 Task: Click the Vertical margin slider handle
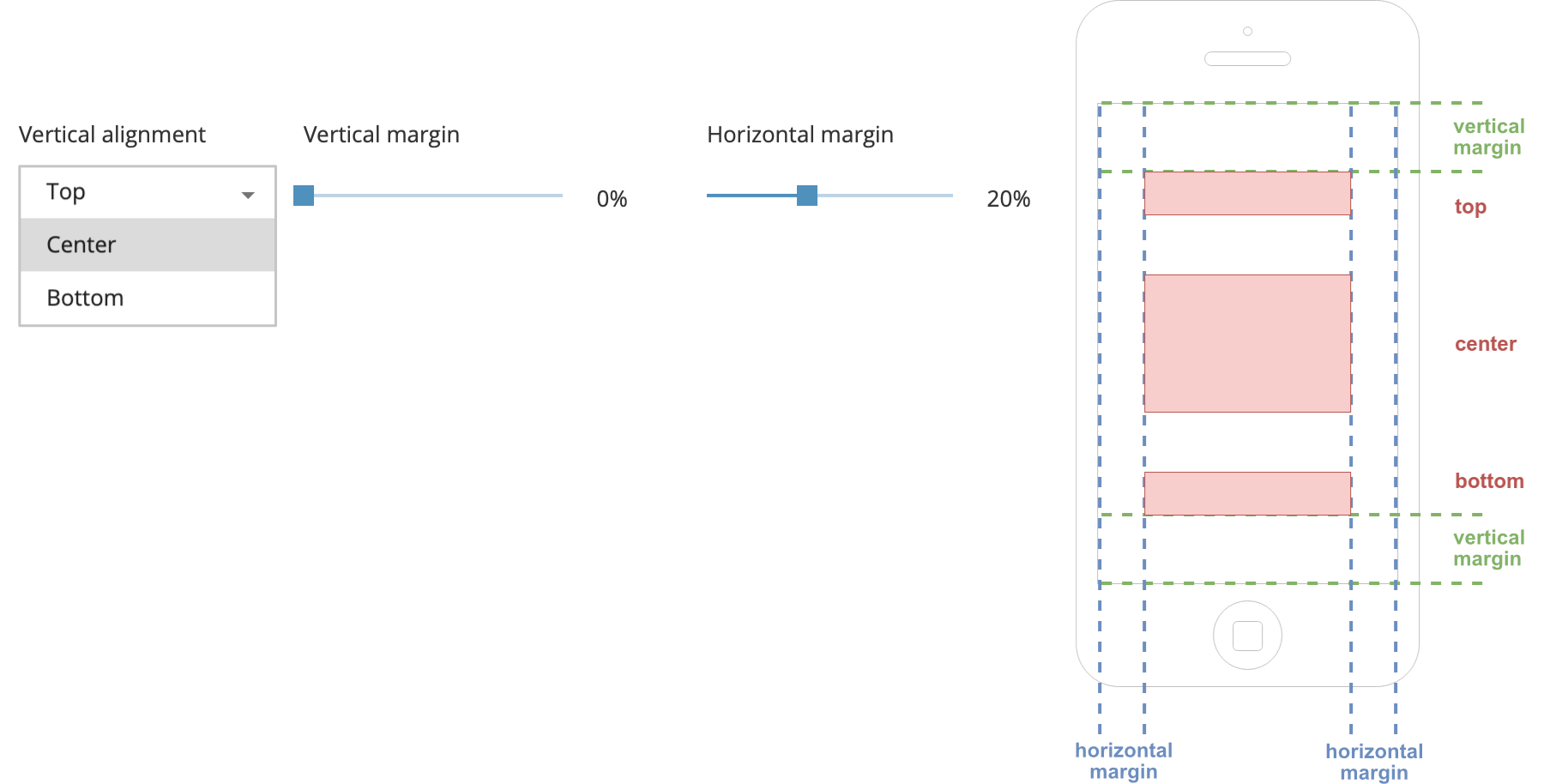tap(304, 196)
